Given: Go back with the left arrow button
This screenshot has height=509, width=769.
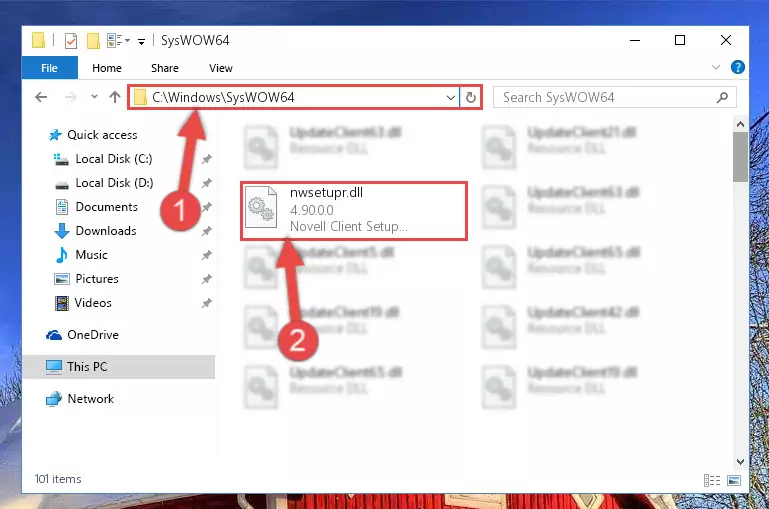Looking at the screenshot, I should click(x=41, y=97).
